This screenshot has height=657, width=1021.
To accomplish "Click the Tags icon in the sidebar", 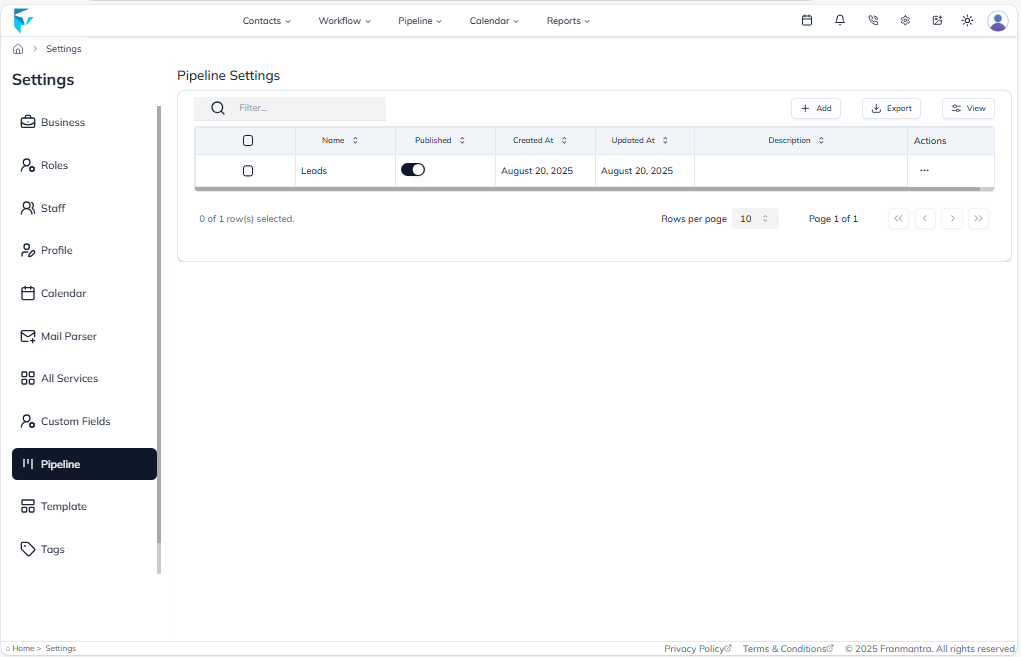I will point(27,548).
